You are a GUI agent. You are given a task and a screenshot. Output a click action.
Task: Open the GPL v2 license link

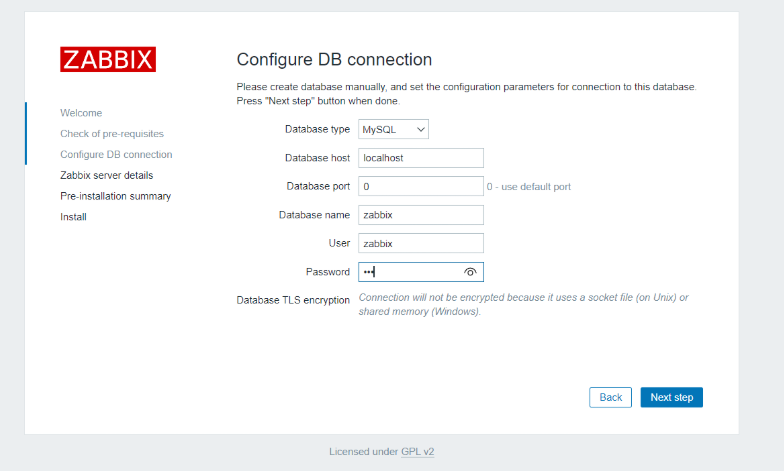pos(417,452)
